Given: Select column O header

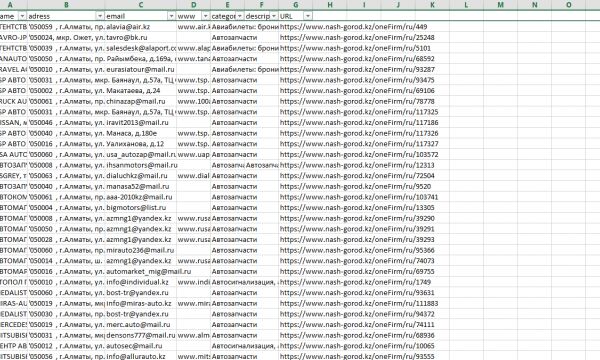Looking at the screenshot, I should [569, 5].
